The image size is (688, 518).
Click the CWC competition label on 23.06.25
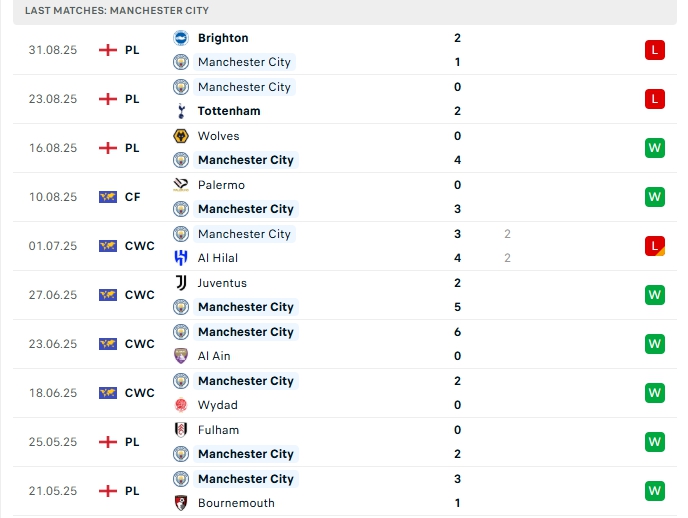139,344
